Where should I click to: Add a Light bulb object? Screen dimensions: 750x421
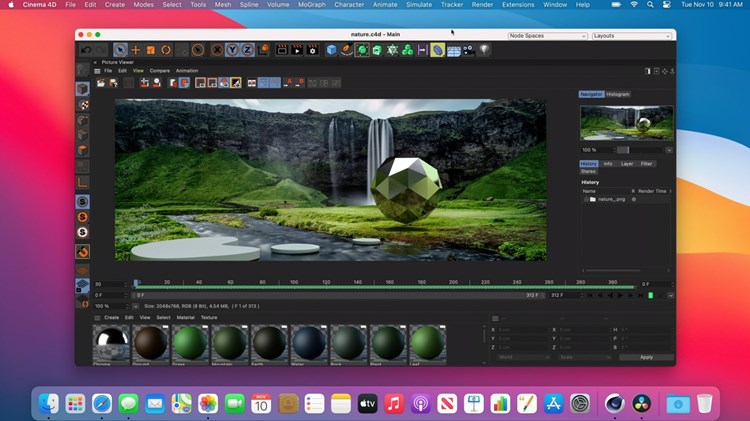click(x=484, y=50)
